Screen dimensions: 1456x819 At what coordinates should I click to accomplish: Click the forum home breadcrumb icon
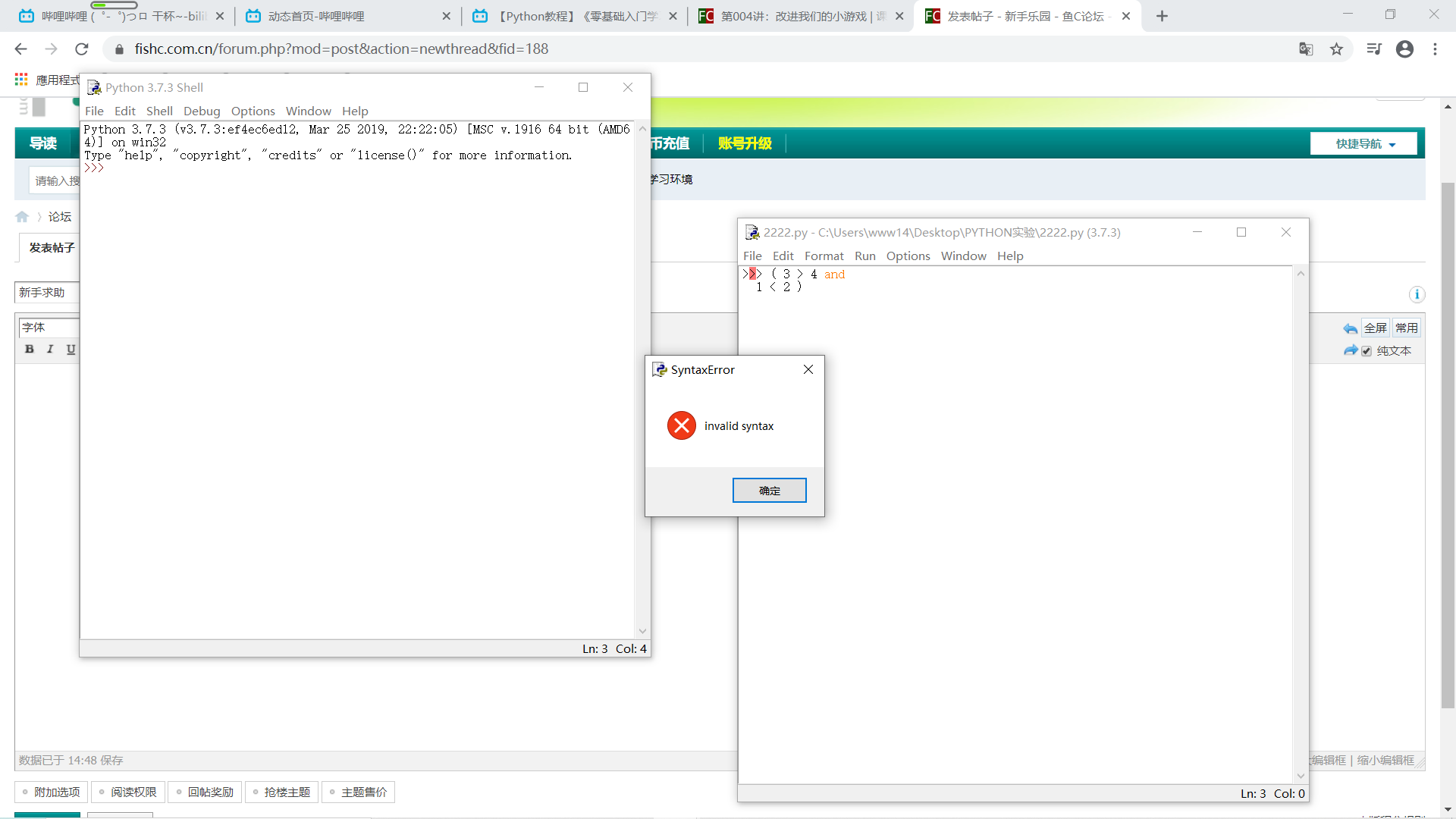22,217
